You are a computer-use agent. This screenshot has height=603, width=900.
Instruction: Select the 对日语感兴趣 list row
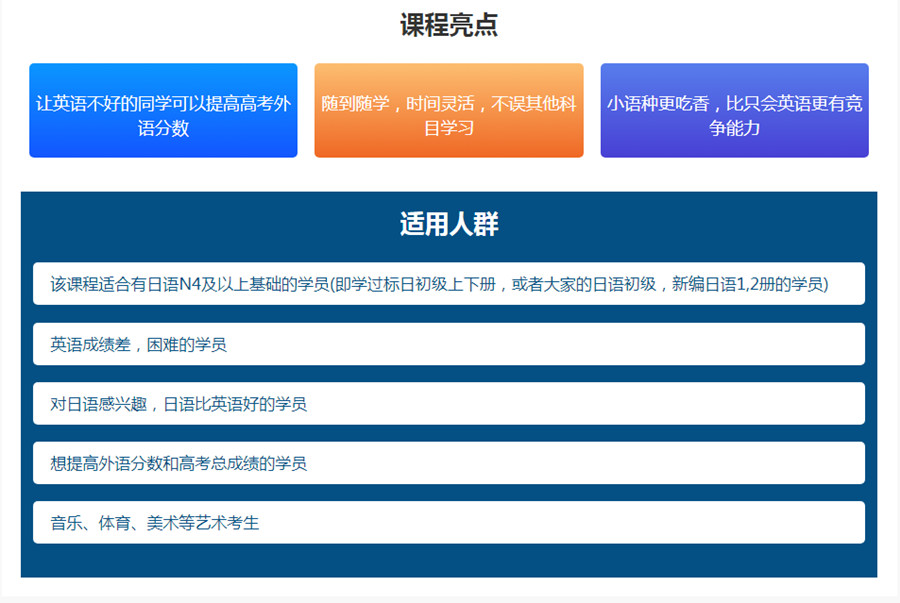tap(449, 404)
